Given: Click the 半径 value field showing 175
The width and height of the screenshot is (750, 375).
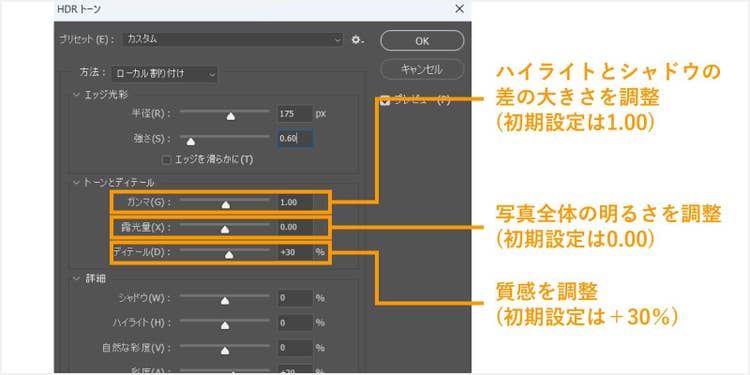Looking at the screenshot, I should pos(295,114).
